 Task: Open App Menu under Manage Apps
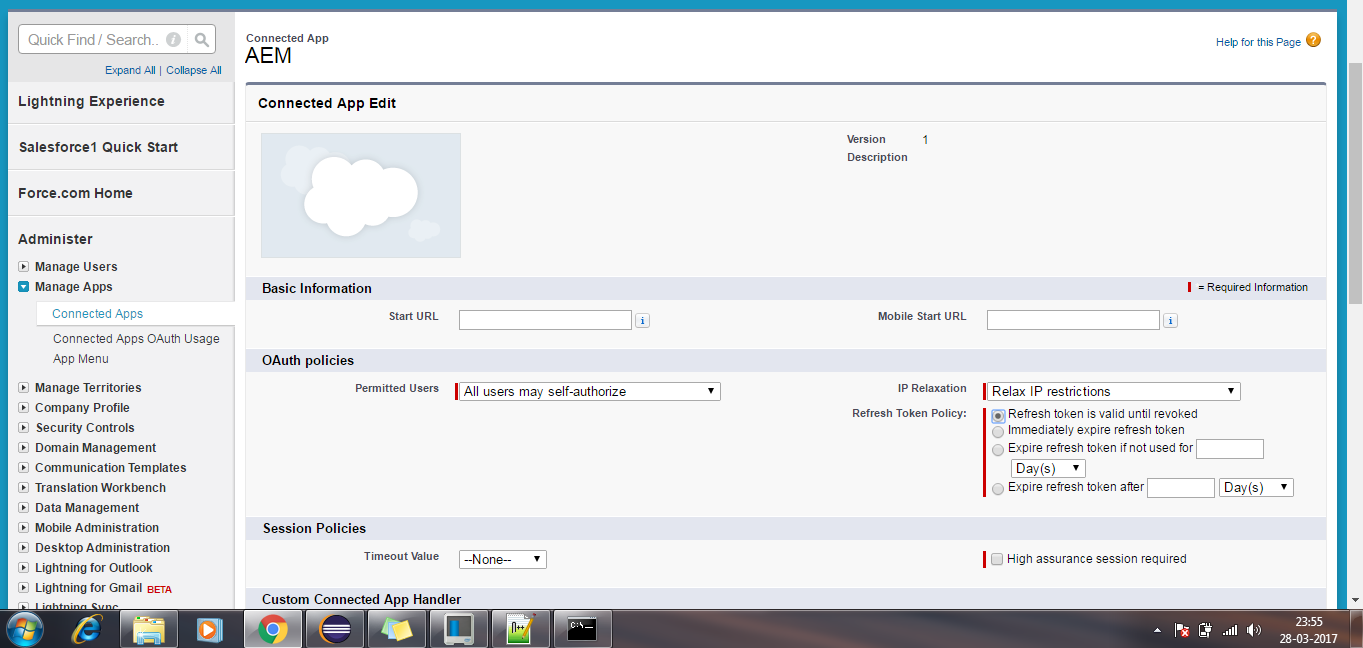80,358
